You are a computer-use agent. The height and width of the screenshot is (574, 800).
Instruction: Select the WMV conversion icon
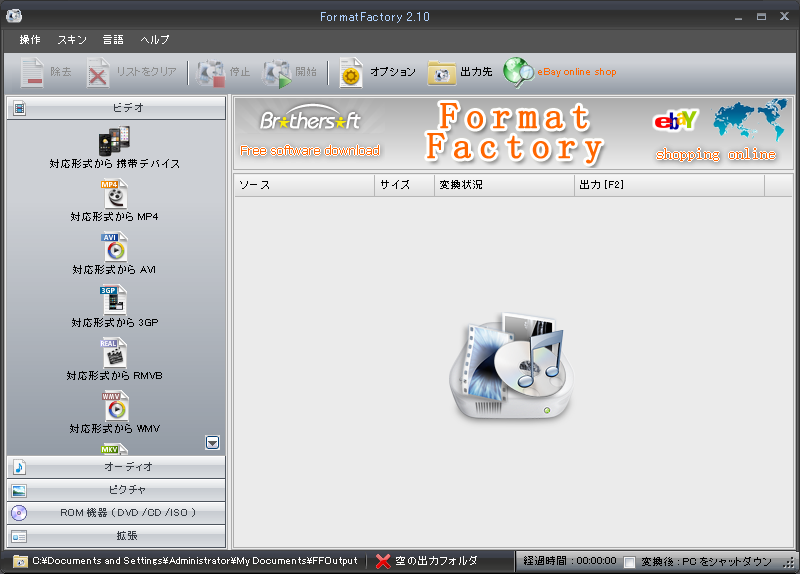pos(115,406)
